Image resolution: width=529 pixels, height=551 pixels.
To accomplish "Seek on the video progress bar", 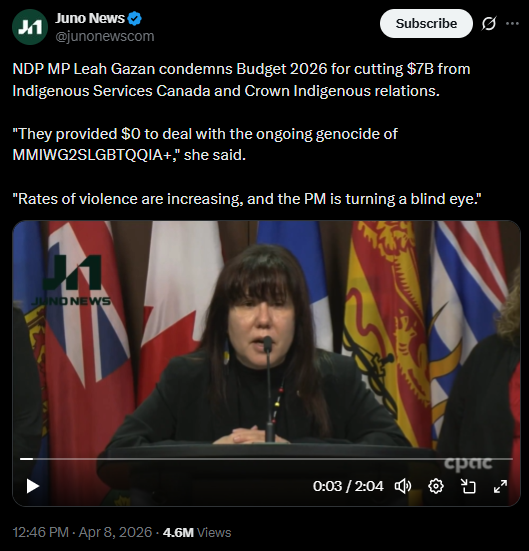I will pos(266,459).
